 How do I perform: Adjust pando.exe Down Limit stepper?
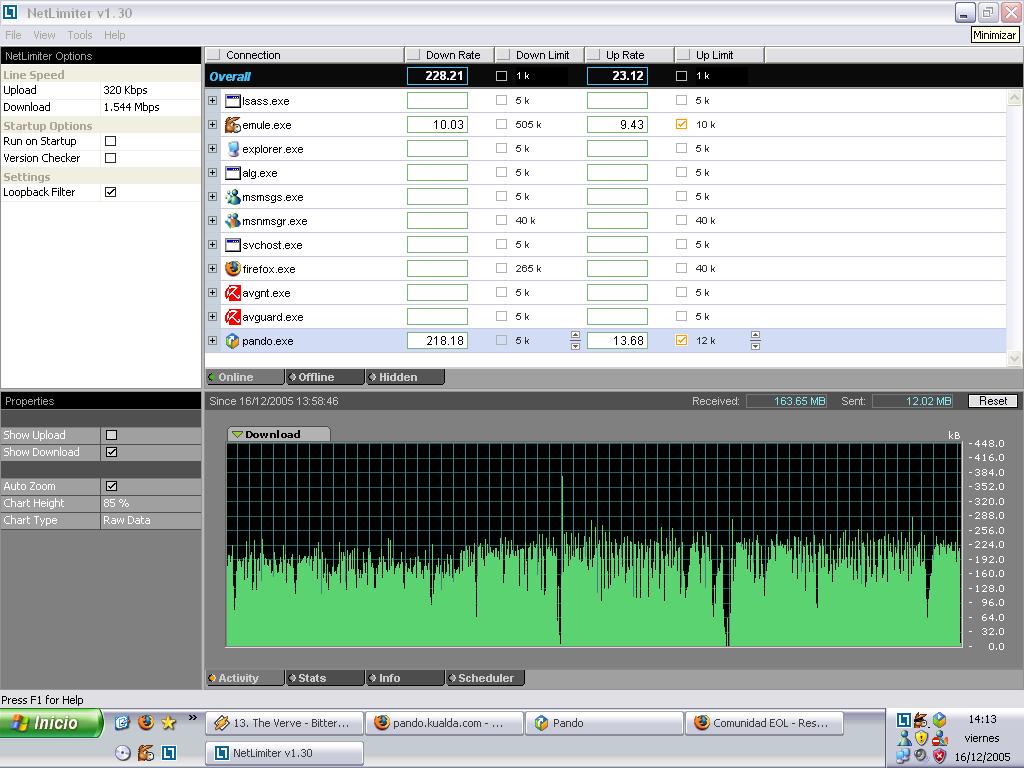point(575,340)
